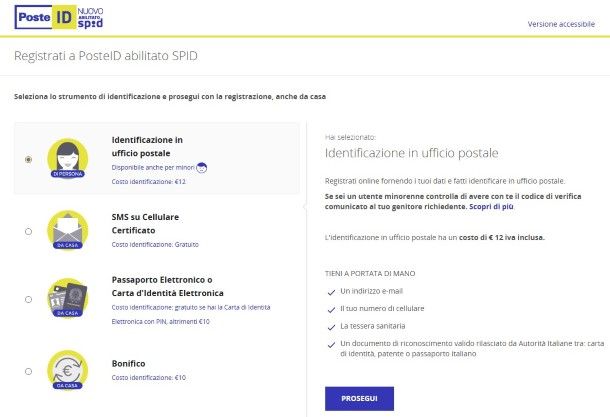The height and width of the screenshot is (417, 610).
Task: Click the post office identification person icon
Action: tap(68, 159)
